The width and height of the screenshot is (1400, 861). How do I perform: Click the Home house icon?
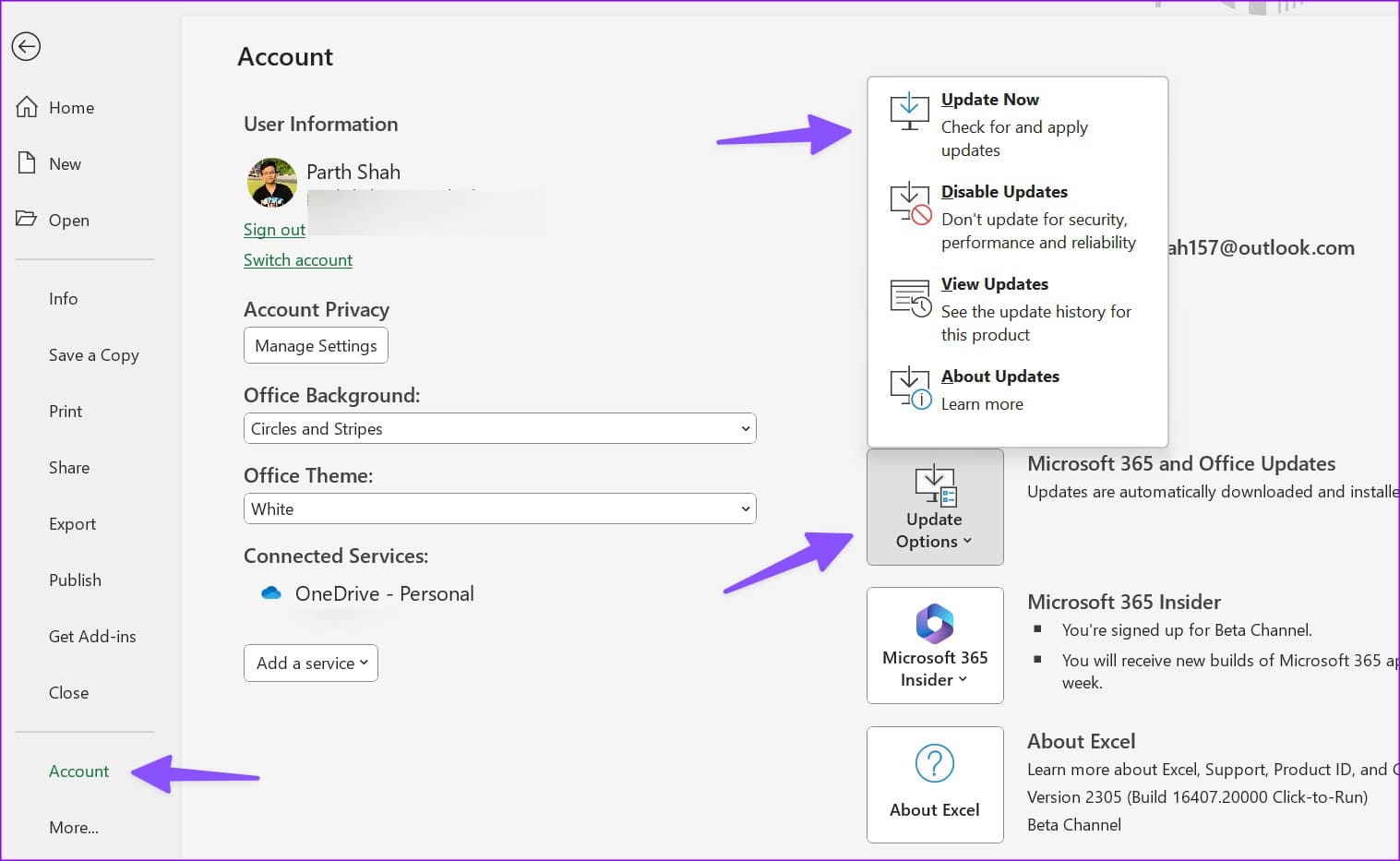[27, 107]
